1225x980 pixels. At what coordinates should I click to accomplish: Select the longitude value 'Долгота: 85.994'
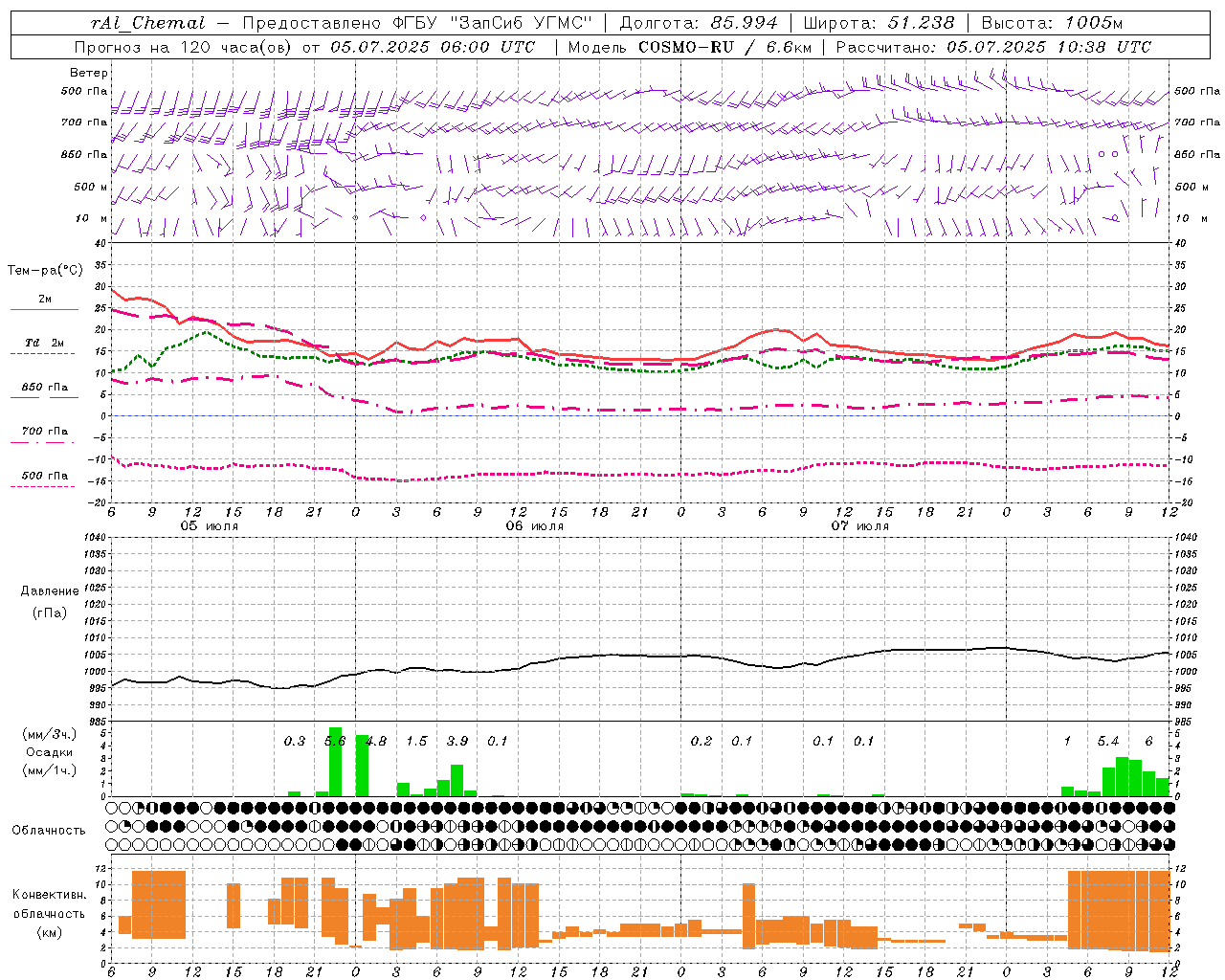pyautogui.click(x=699, y=23)
